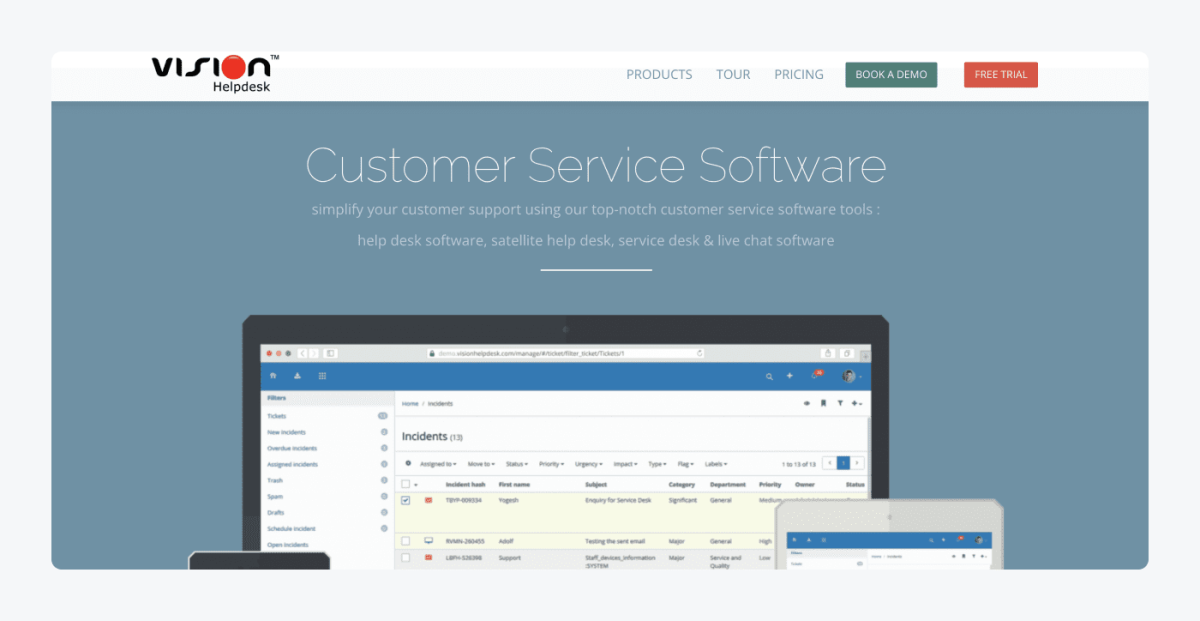This screenshot has width=1200, height=621.
Task: Select the header checkbox to choose all incidents
Action: (404, 484)
